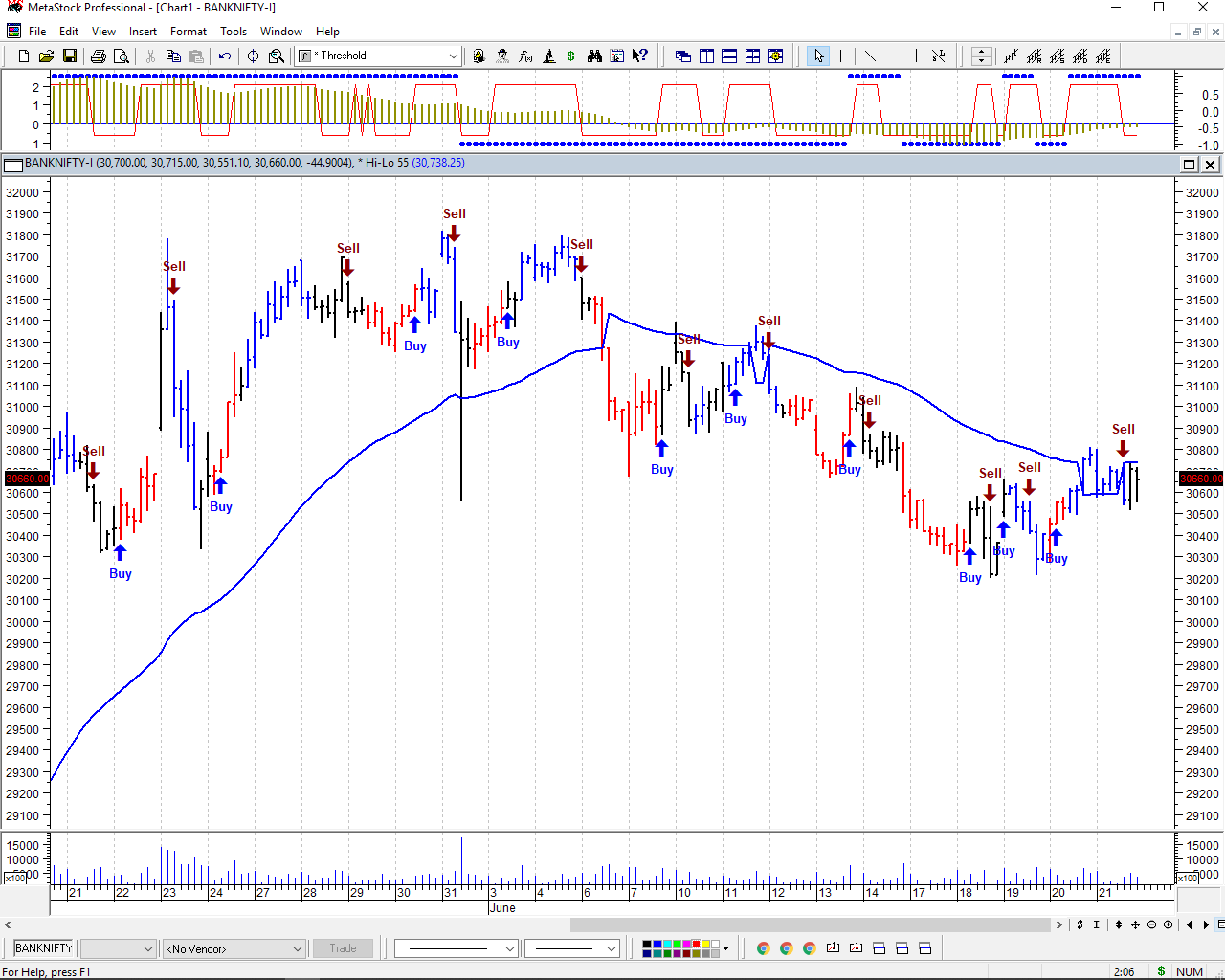Open the File menu
1225x980 pixels.
click(x=37, y=32)
